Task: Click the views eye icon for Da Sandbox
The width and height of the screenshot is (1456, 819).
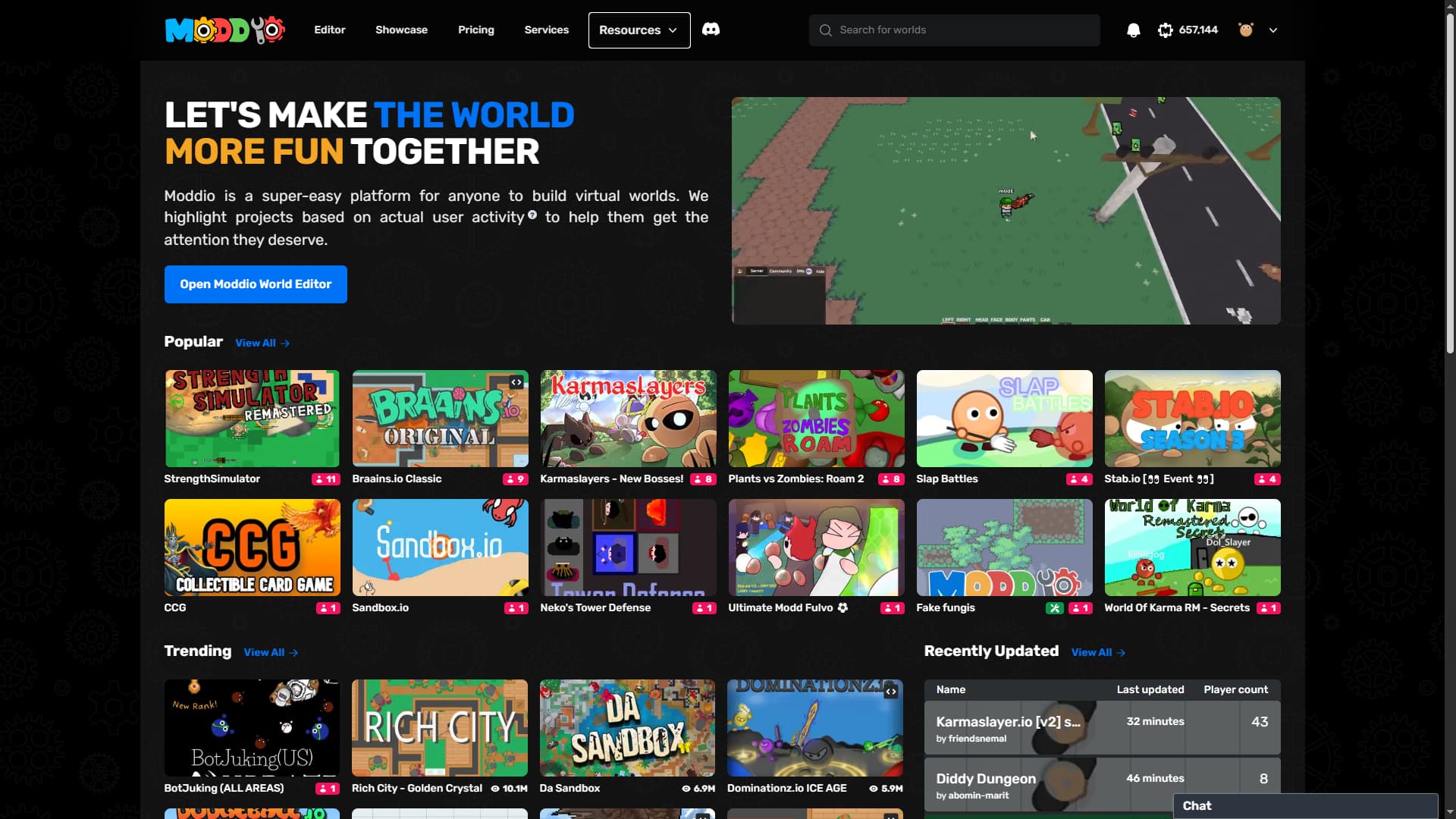Action: (686, 789)
